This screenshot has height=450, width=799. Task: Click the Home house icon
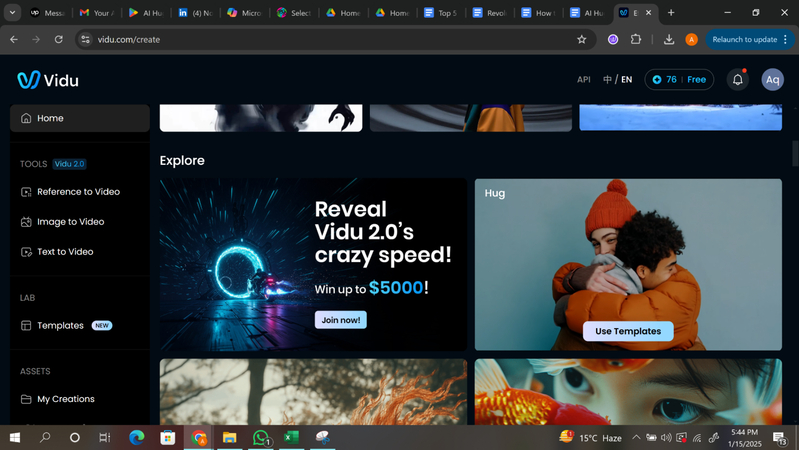click(x=26, y=118)
